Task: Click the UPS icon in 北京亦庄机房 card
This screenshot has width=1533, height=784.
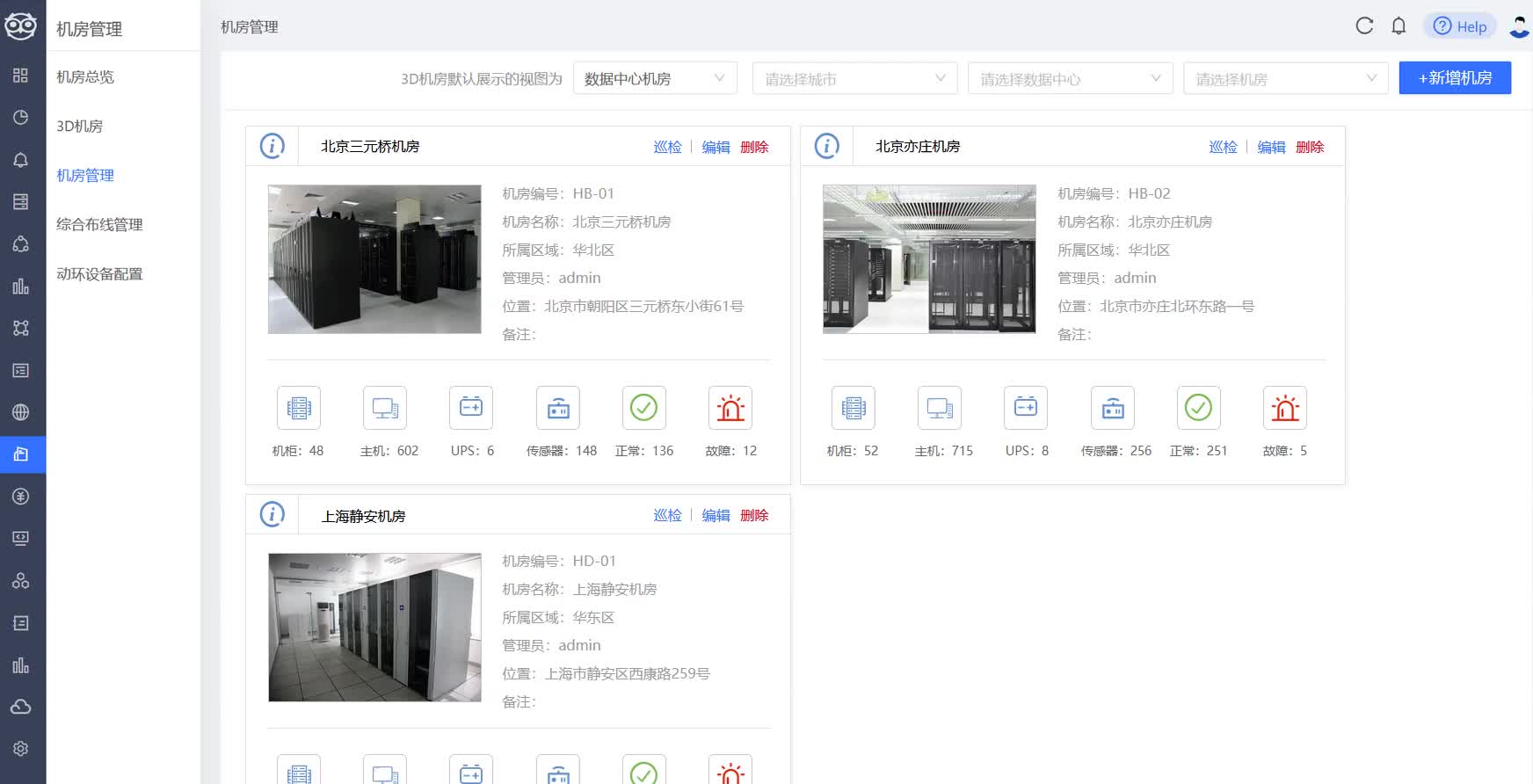Action: [x=1026, y=408]
